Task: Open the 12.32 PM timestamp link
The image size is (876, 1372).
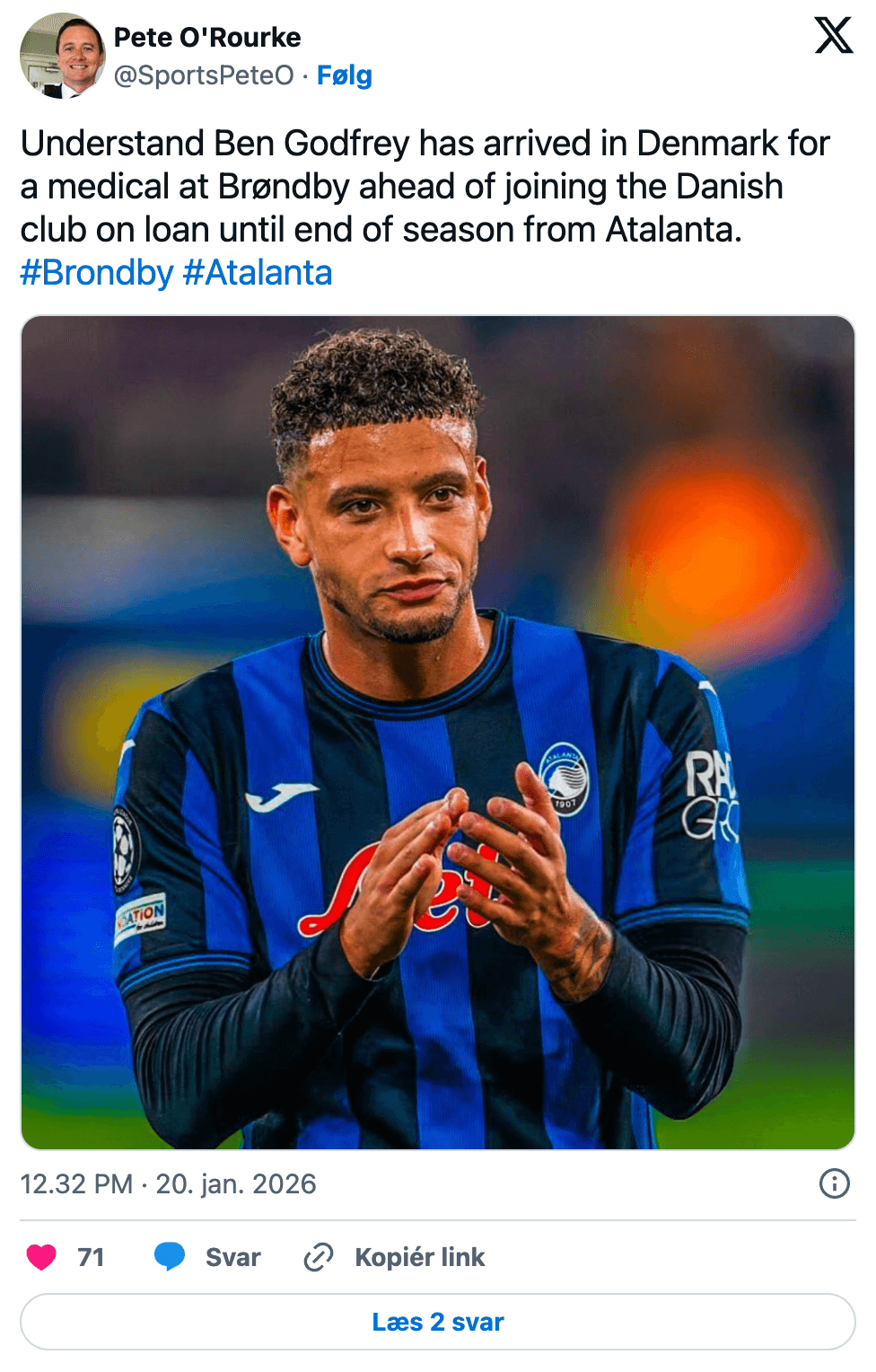Action: [x=76, y=1183]
